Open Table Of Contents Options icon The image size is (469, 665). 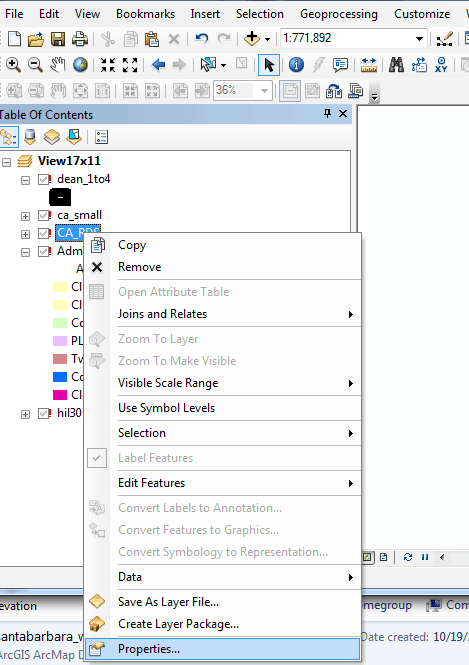tap(101, 137)
